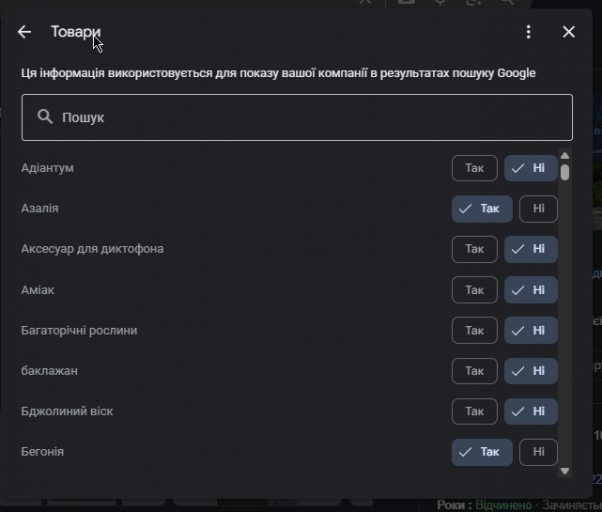This screenshot has height=512, width=602.
Task: Click the Товари dialog title
Action: click(76, 32)
